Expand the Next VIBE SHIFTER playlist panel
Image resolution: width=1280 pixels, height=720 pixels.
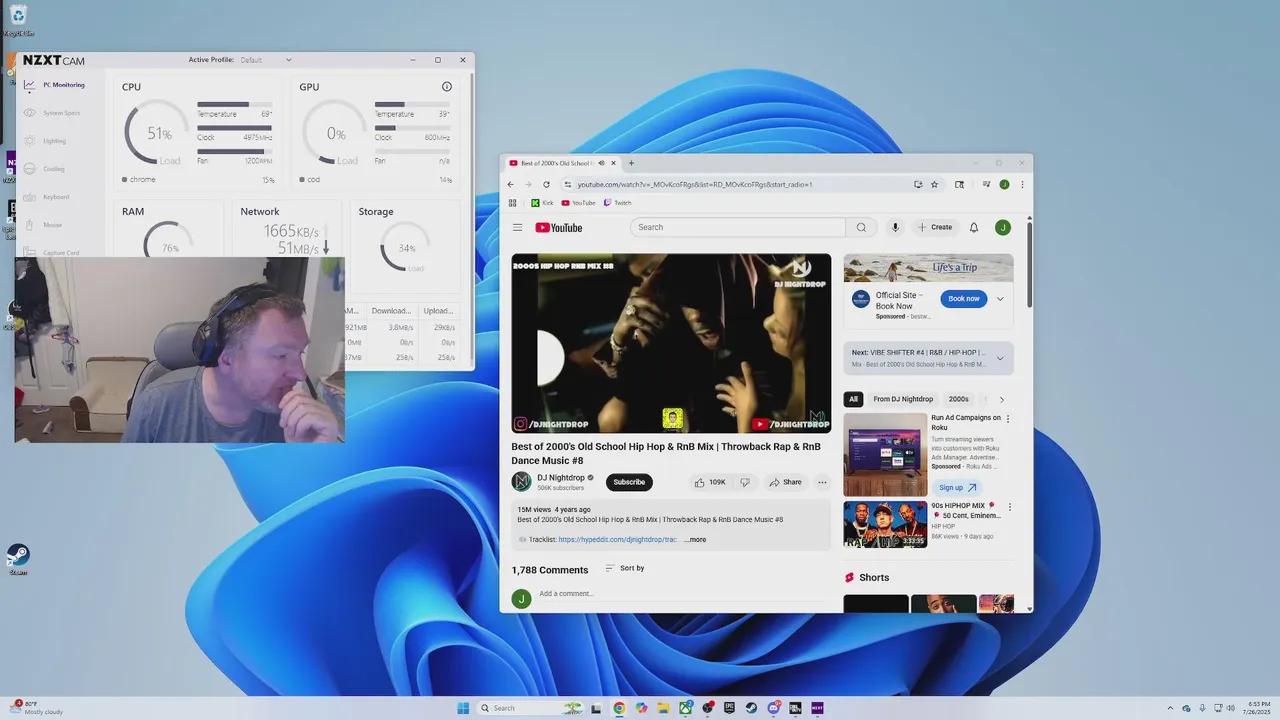click(x=928, y=358)
